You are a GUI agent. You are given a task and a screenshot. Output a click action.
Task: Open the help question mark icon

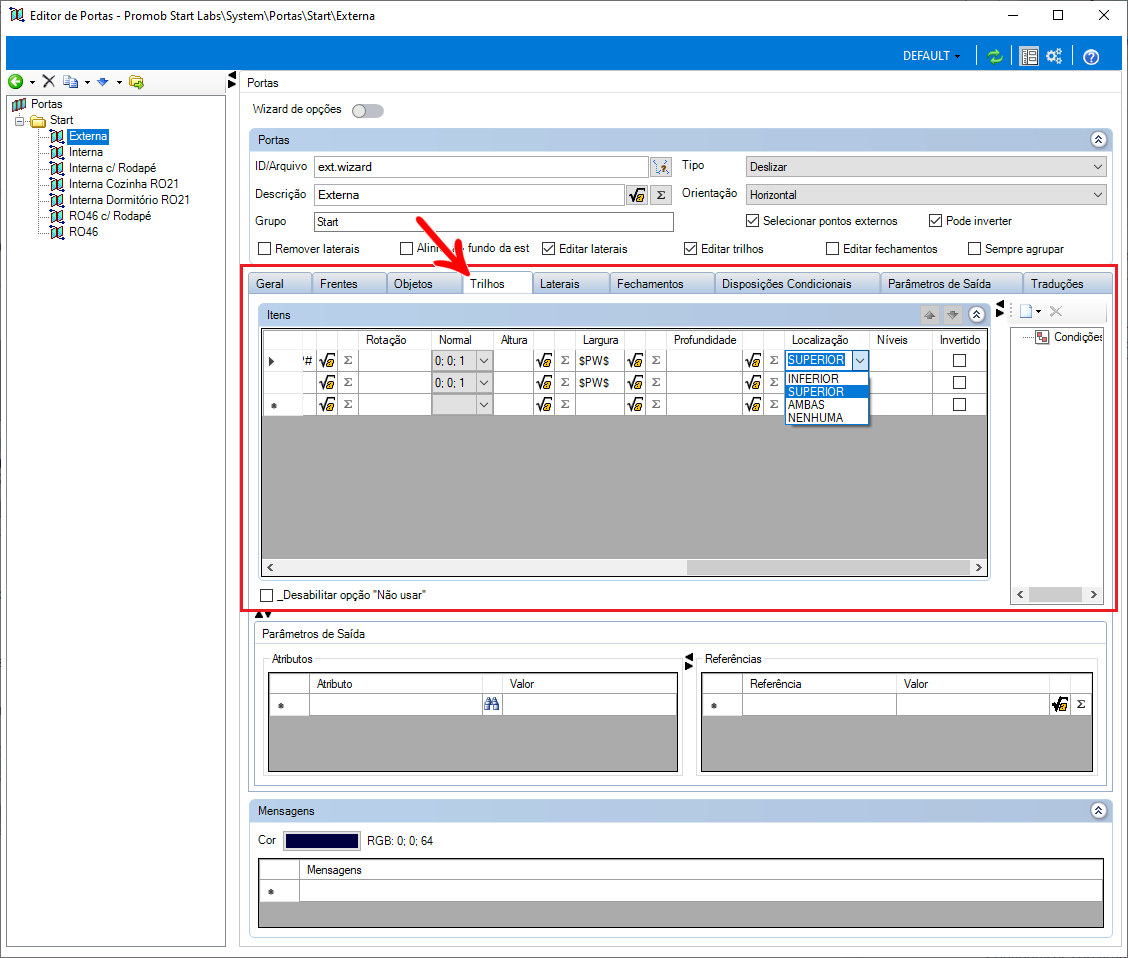pyautogui.click(x=1091, y=57)
